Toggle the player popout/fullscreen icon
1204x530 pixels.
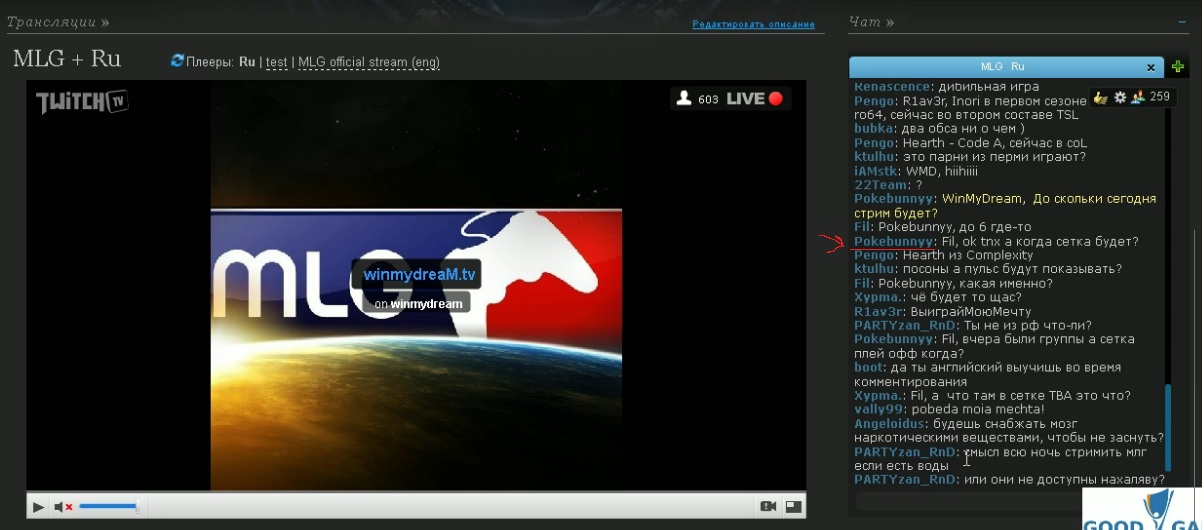(x=793, y=506)
